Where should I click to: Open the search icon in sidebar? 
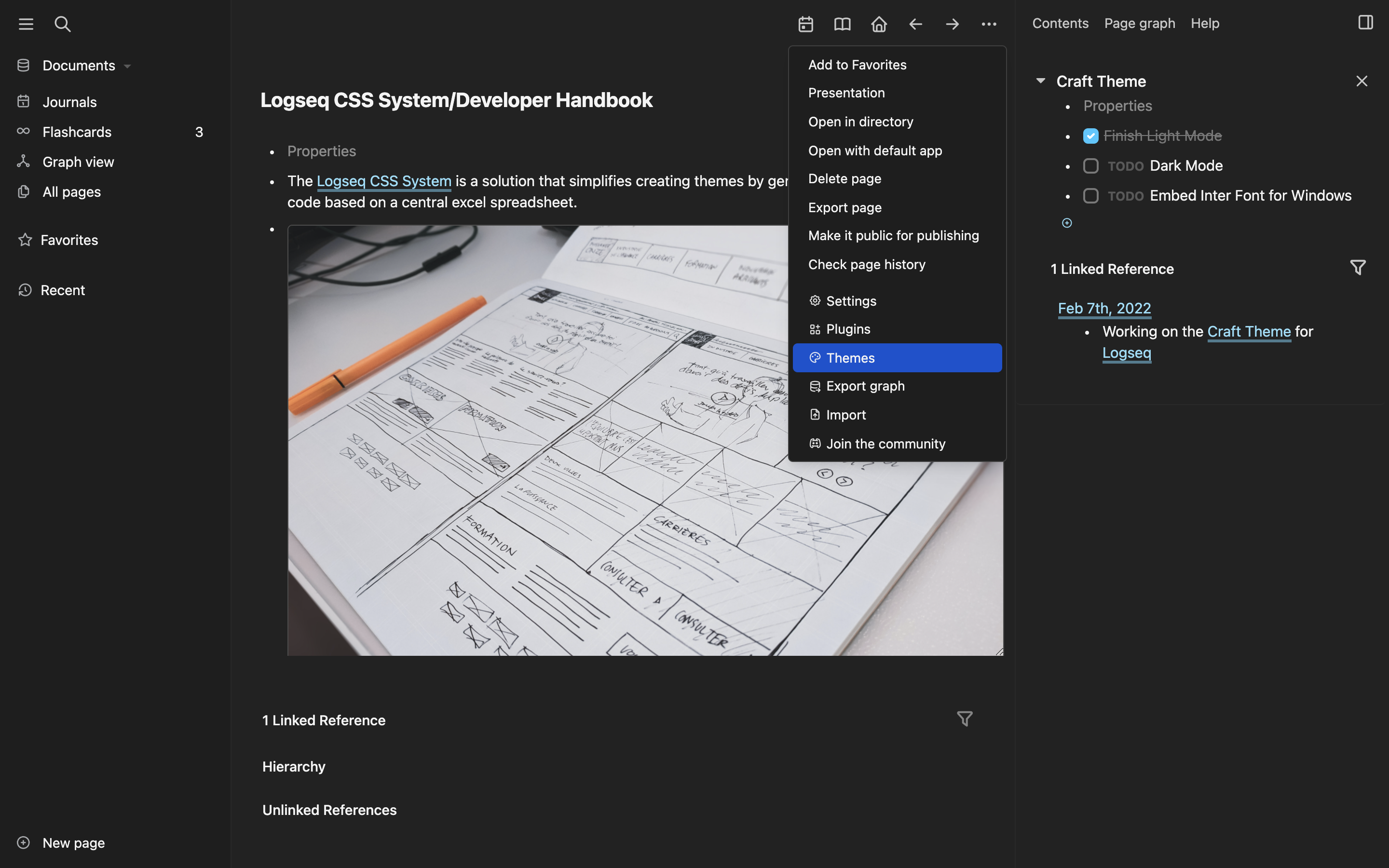pyautogui.click(x=63, y=24)
